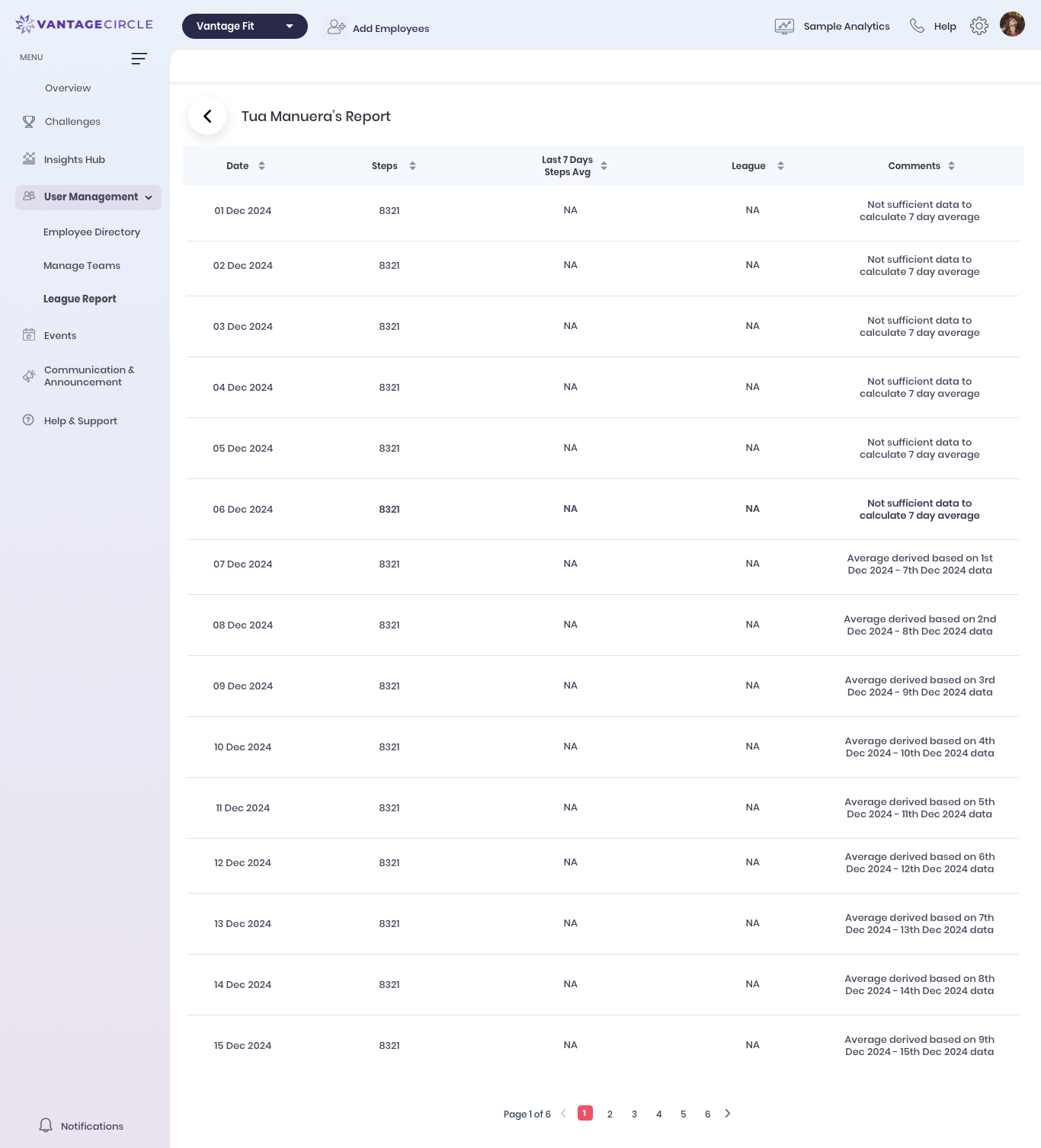1041x1148 pixels.
Task: Open settings gear icon in header
Action: coord(979,26)
